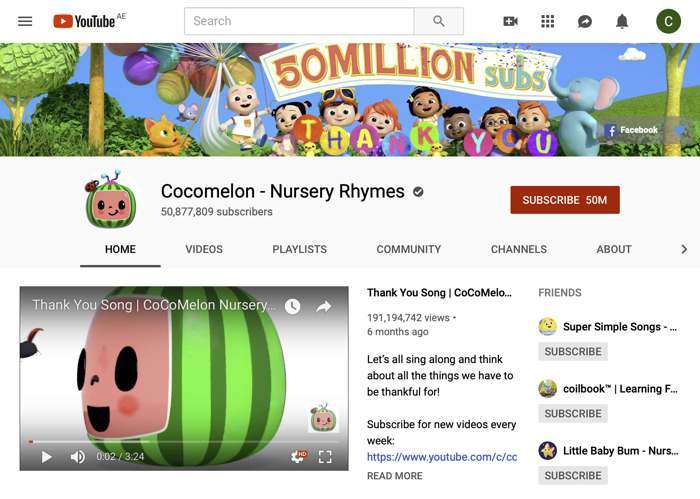Screen dimensions: 700x499
Task: Open the video title in player overlay
Action: click(154, 305)
